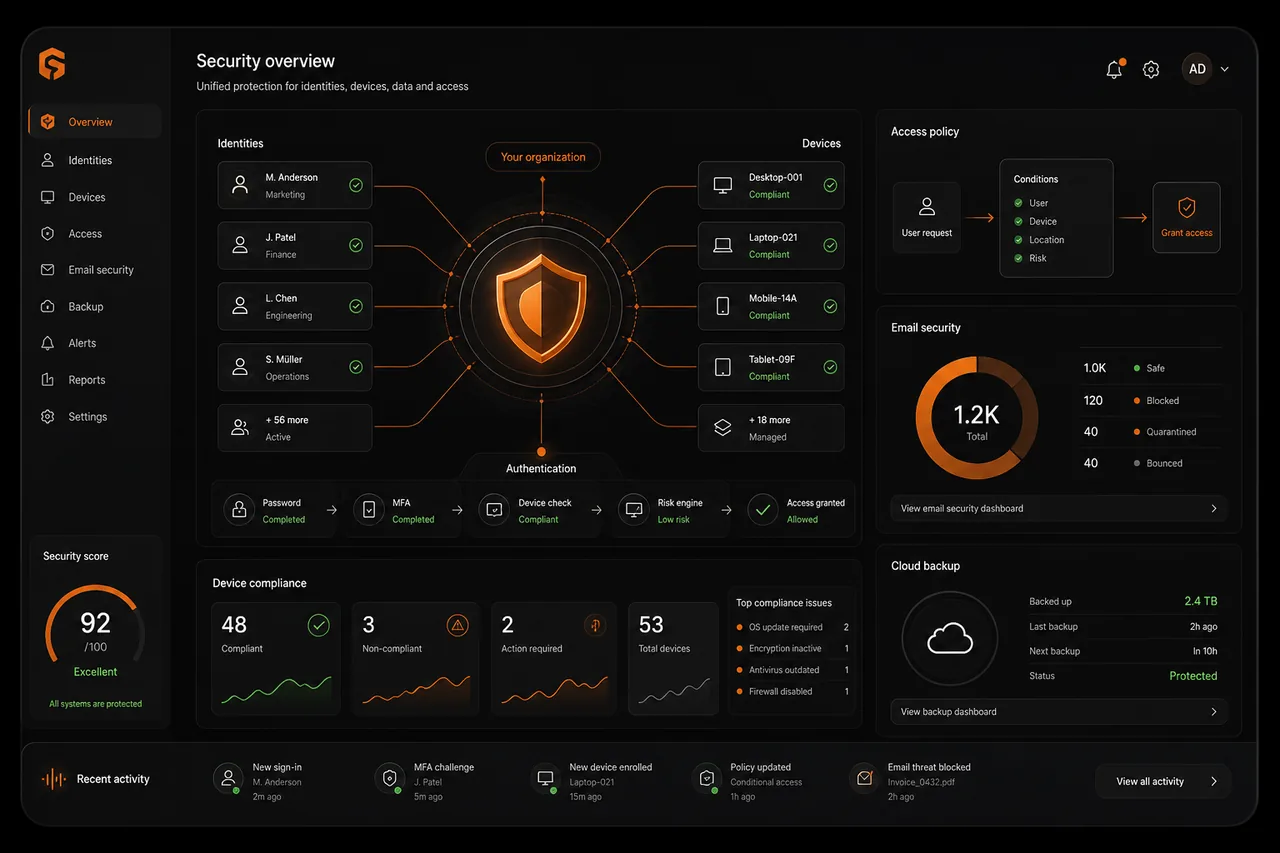Click the View all activity button

[1162, 781]
